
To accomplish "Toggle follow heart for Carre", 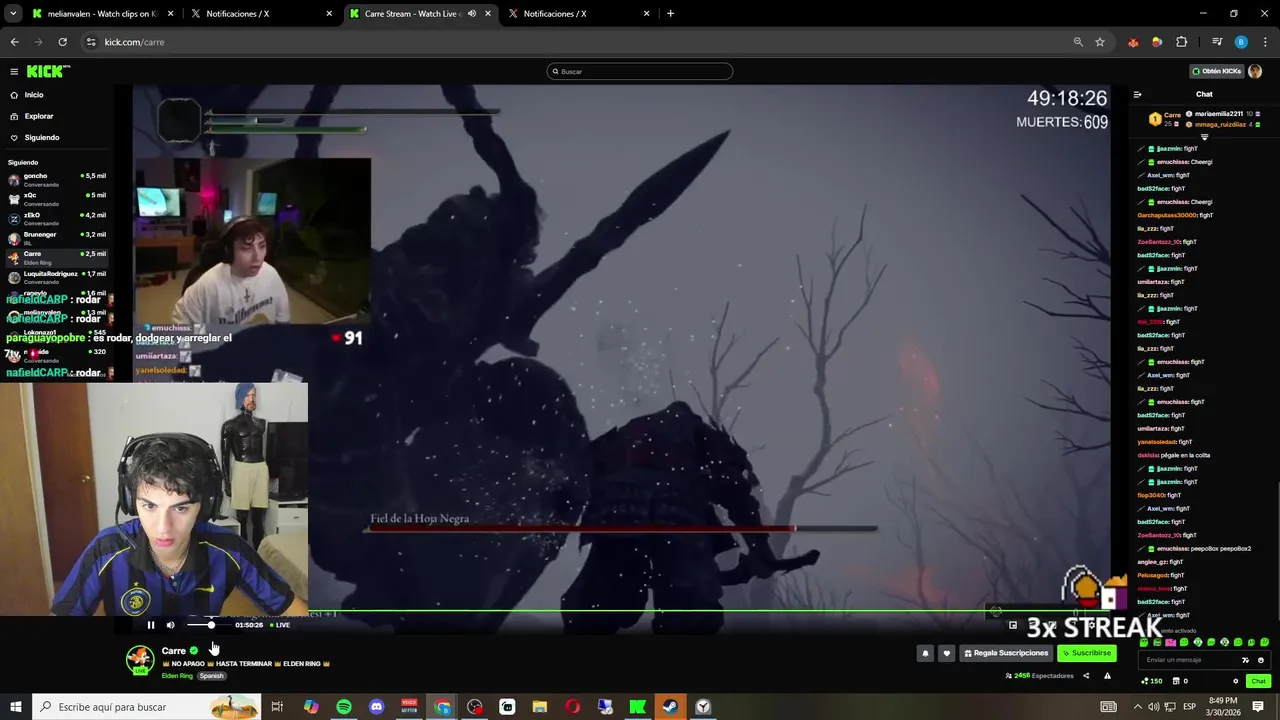I will [x=946, y=653].
